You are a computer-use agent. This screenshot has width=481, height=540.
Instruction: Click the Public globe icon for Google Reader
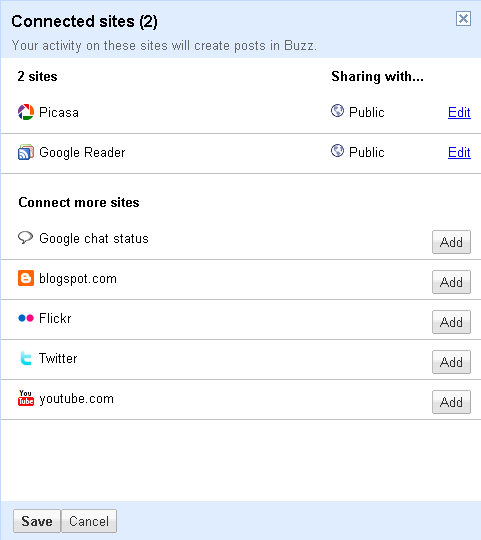[337, 151]
